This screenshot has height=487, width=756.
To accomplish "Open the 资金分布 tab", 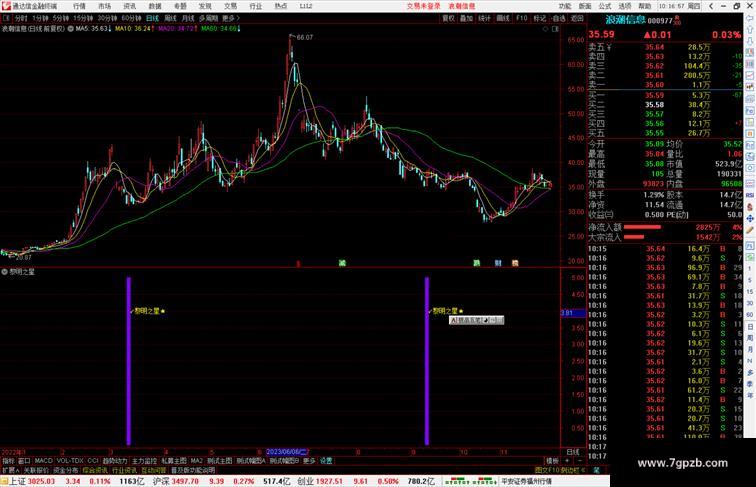I will click(66, 470).
